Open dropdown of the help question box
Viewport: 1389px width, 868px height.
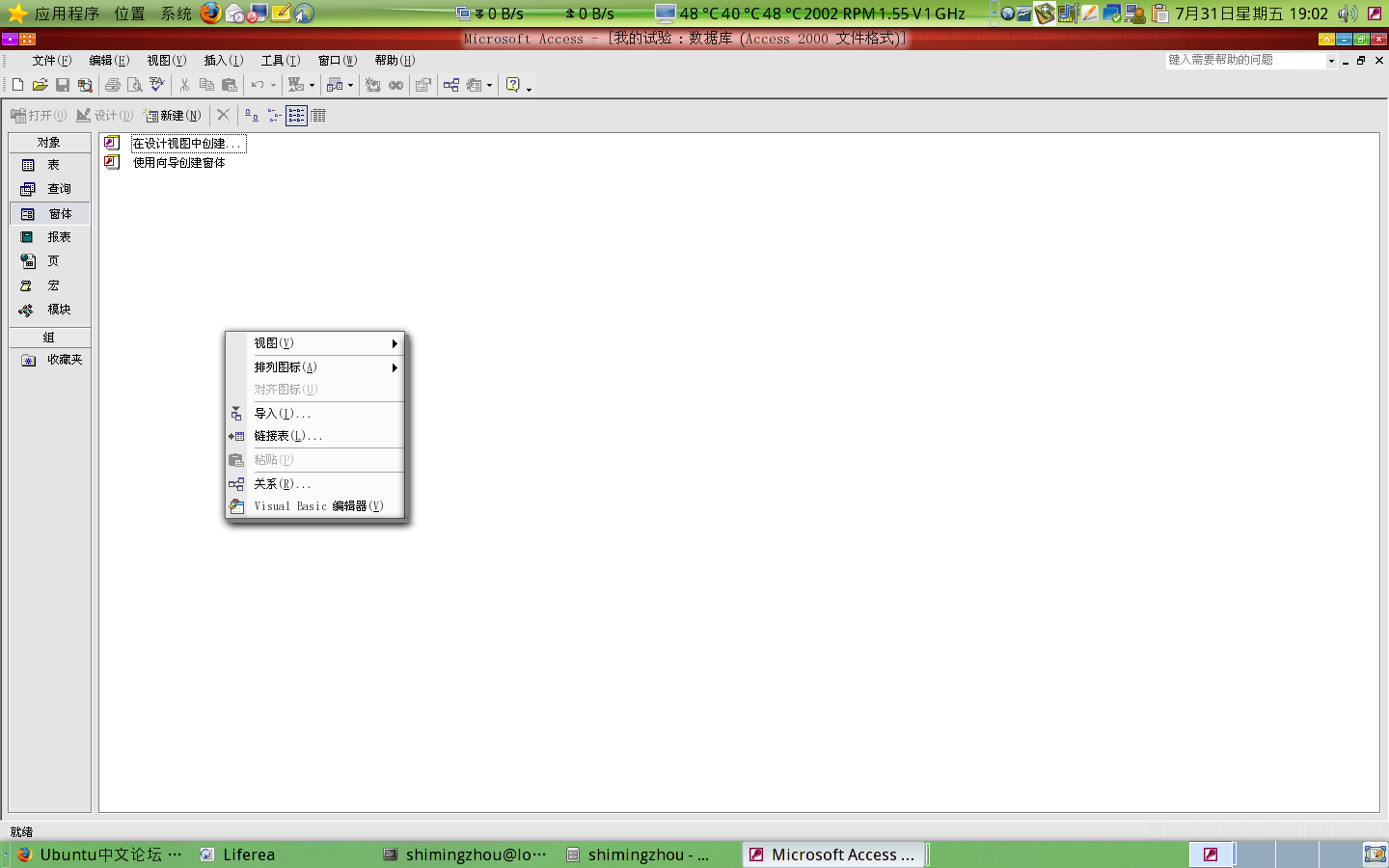(x=1331, y=60)
